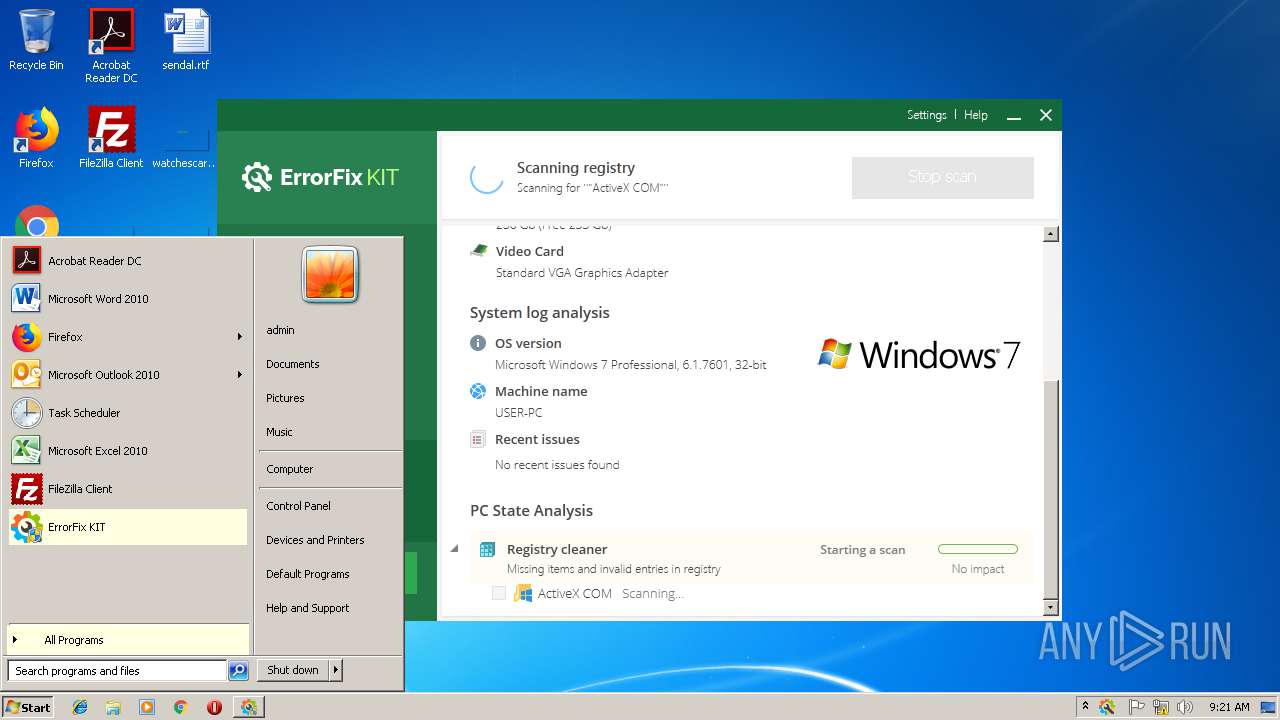Screen dimensions: 1280x720
Task: Open Acrobat Reader DC from Start menu
Action: click(x=128, y=261)
